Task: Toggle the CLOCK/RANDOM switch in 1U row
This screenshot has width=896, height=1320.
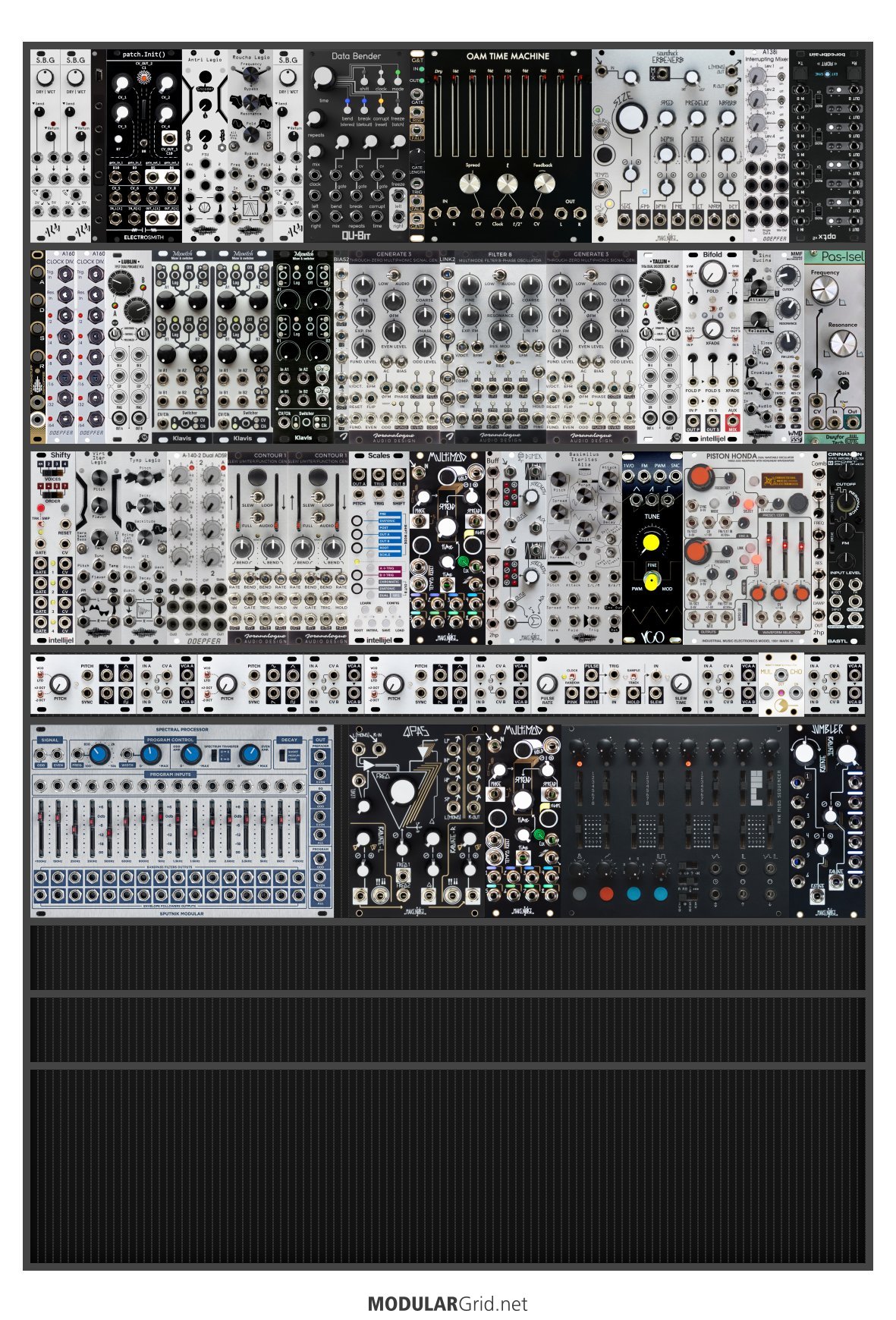Action: pos(572,676)
